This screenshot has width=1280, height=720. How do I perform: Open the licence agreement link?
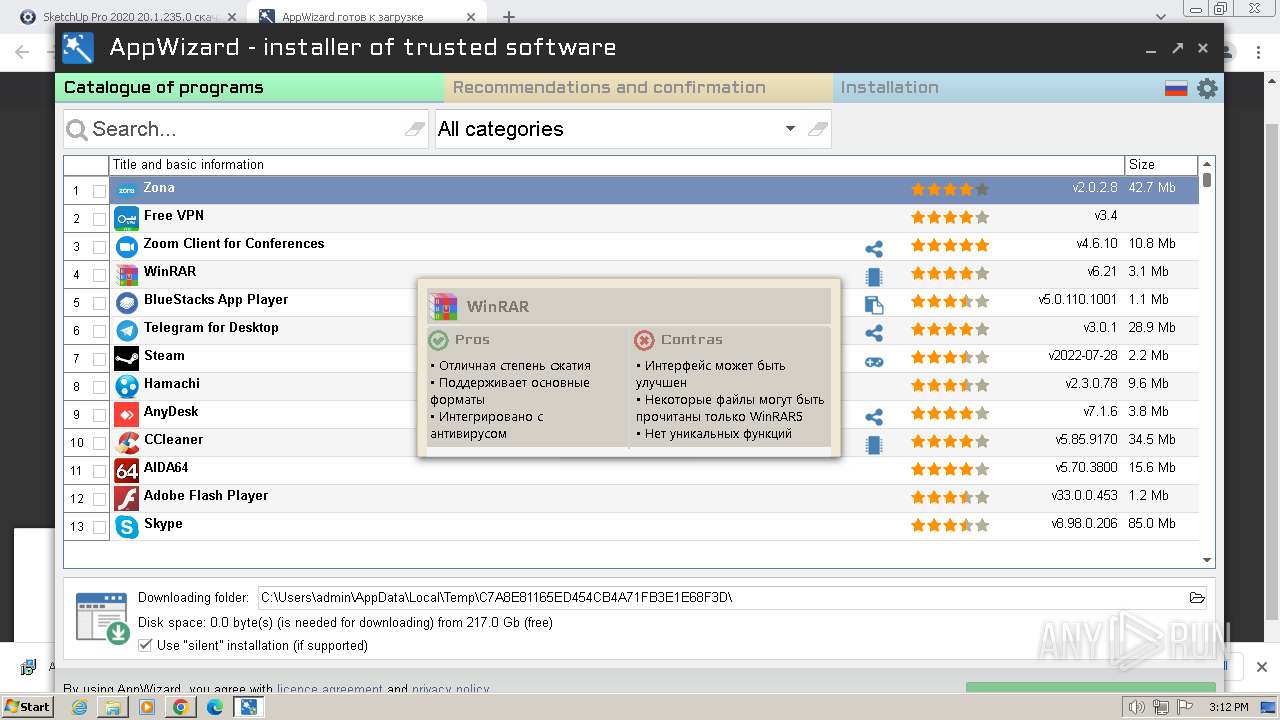[330, 689]
